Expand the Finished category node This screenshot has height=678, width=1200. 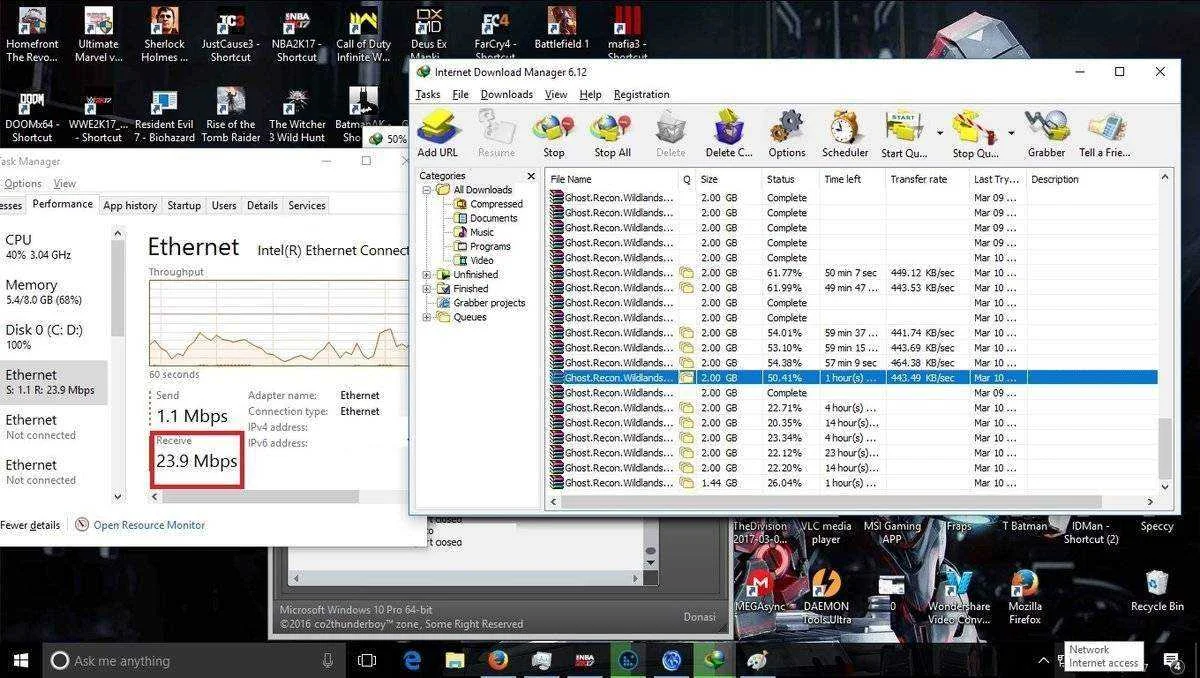click(427, 288)
